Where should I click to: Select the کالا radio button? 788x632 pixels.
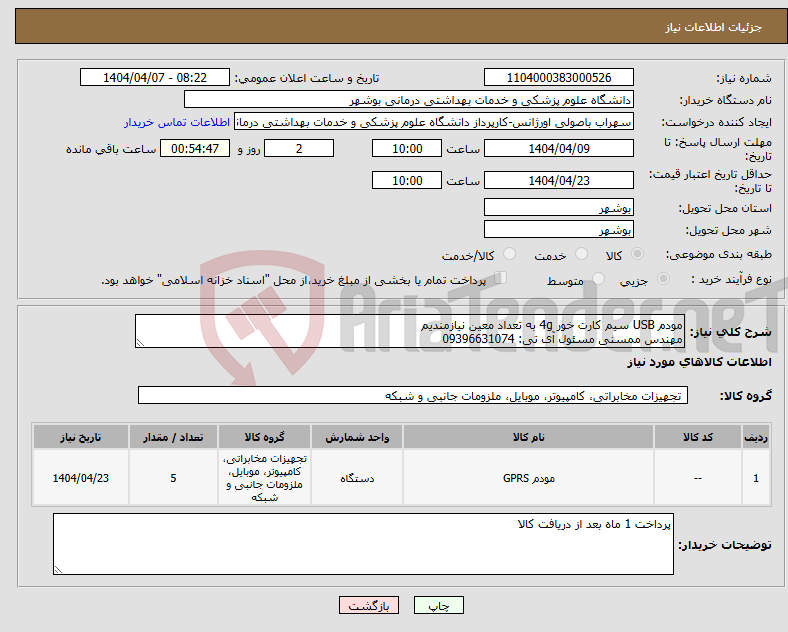point(637,254)
